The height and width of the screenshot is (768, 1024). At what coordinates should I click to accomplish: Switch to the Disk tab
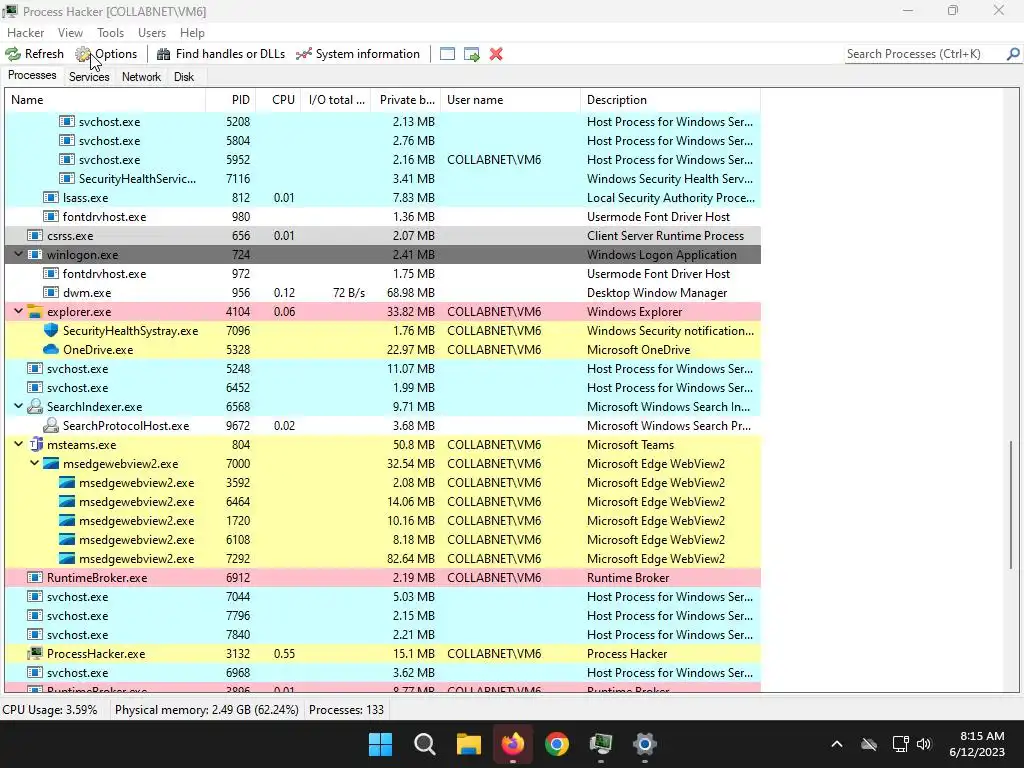(x=184, y=77)
